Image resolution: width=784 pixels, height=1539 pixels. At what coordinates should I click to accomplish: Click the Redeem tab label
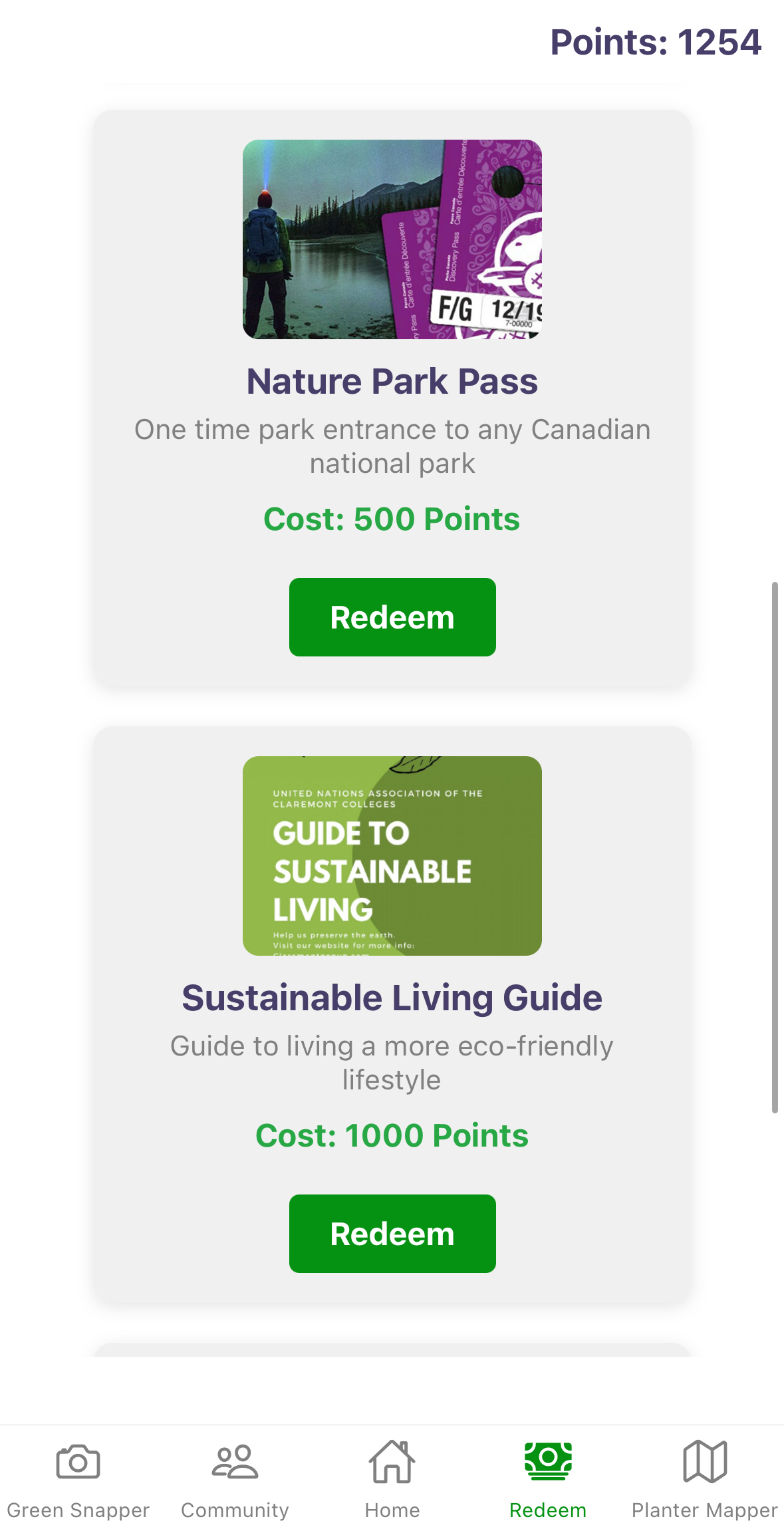pos(548,1510)
